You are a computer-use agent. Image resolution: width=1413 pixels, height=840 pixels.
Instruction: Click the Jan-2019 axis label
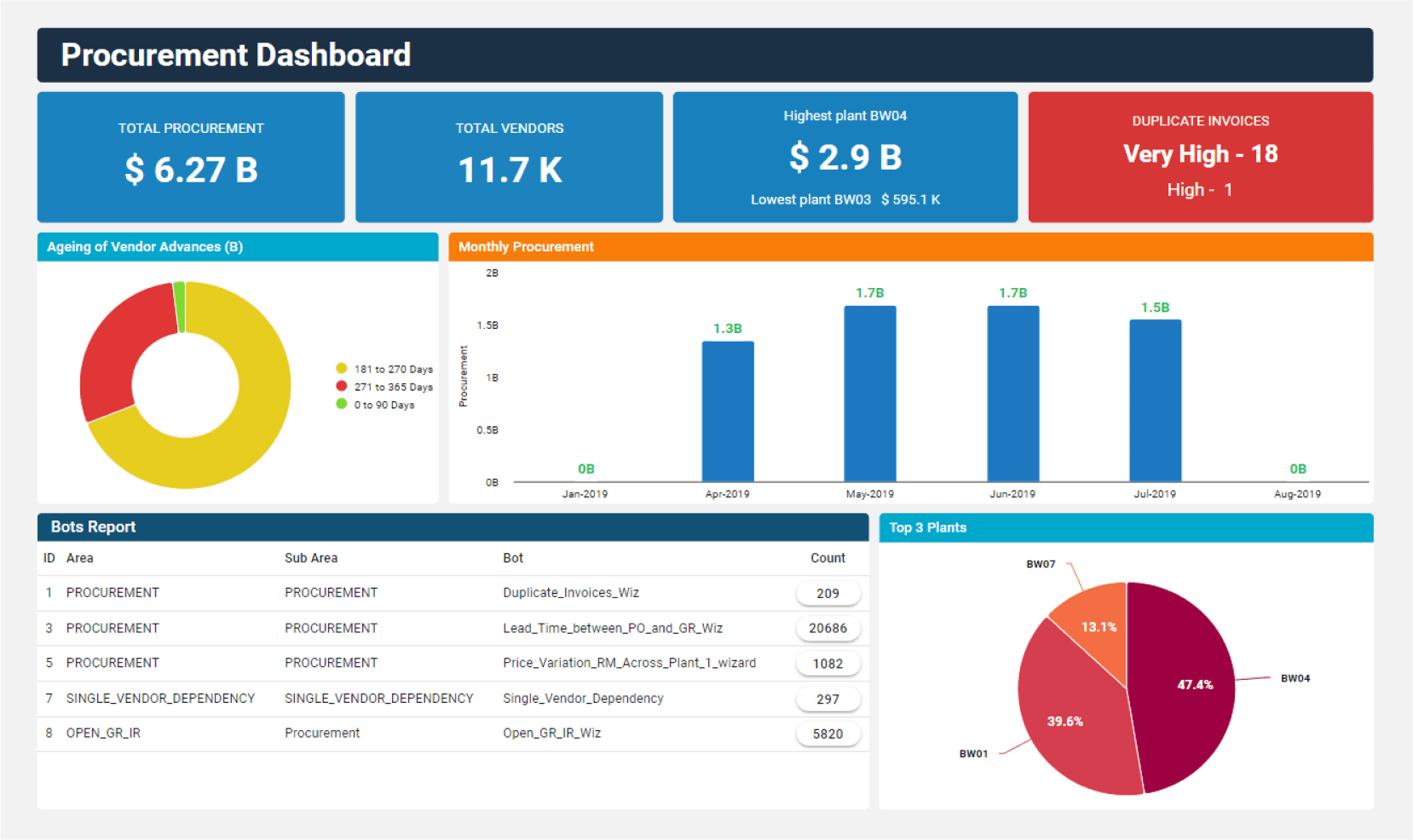pyautogui.click(x=585, y=494)
